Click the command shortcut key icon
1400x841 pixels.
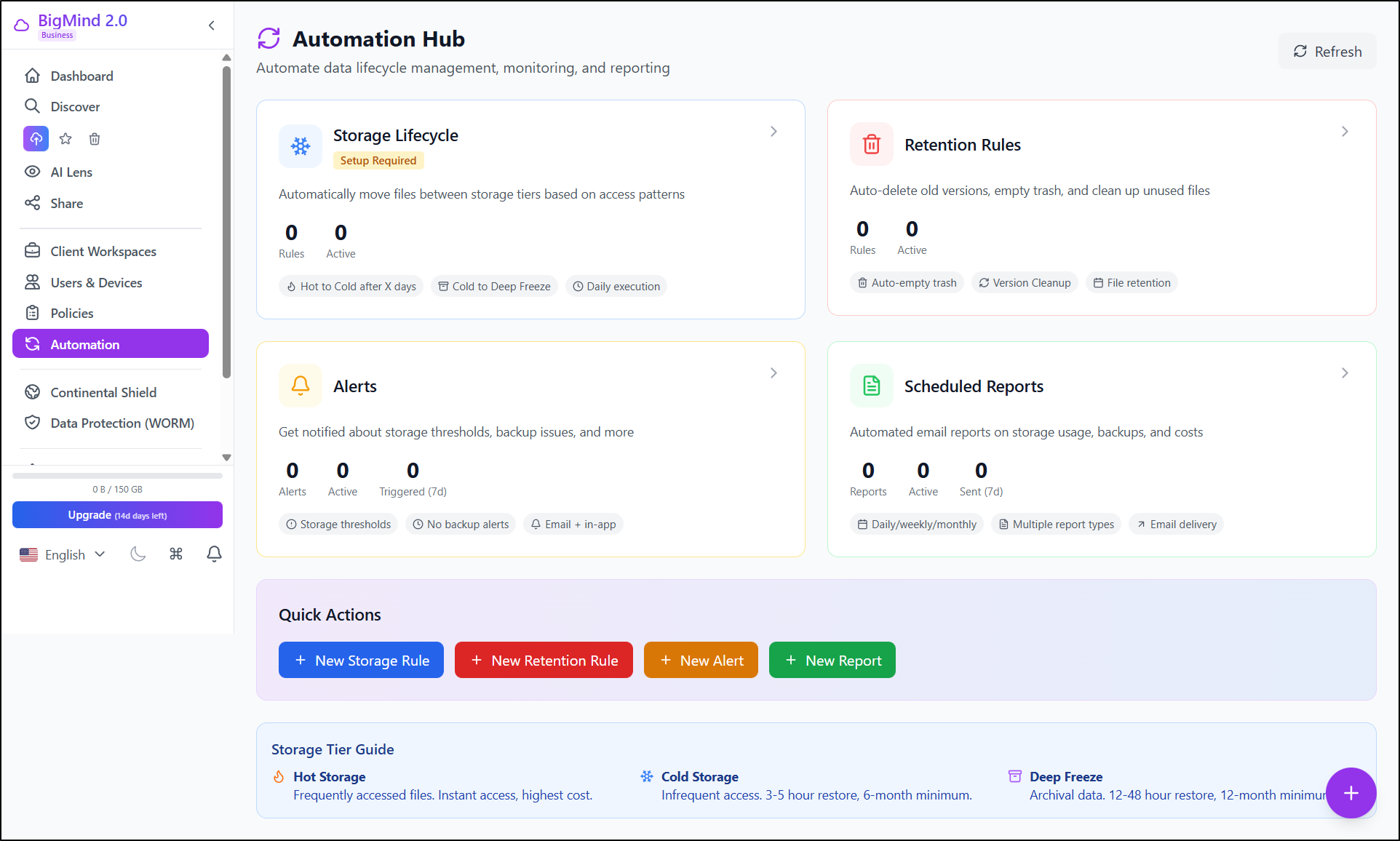176,554
